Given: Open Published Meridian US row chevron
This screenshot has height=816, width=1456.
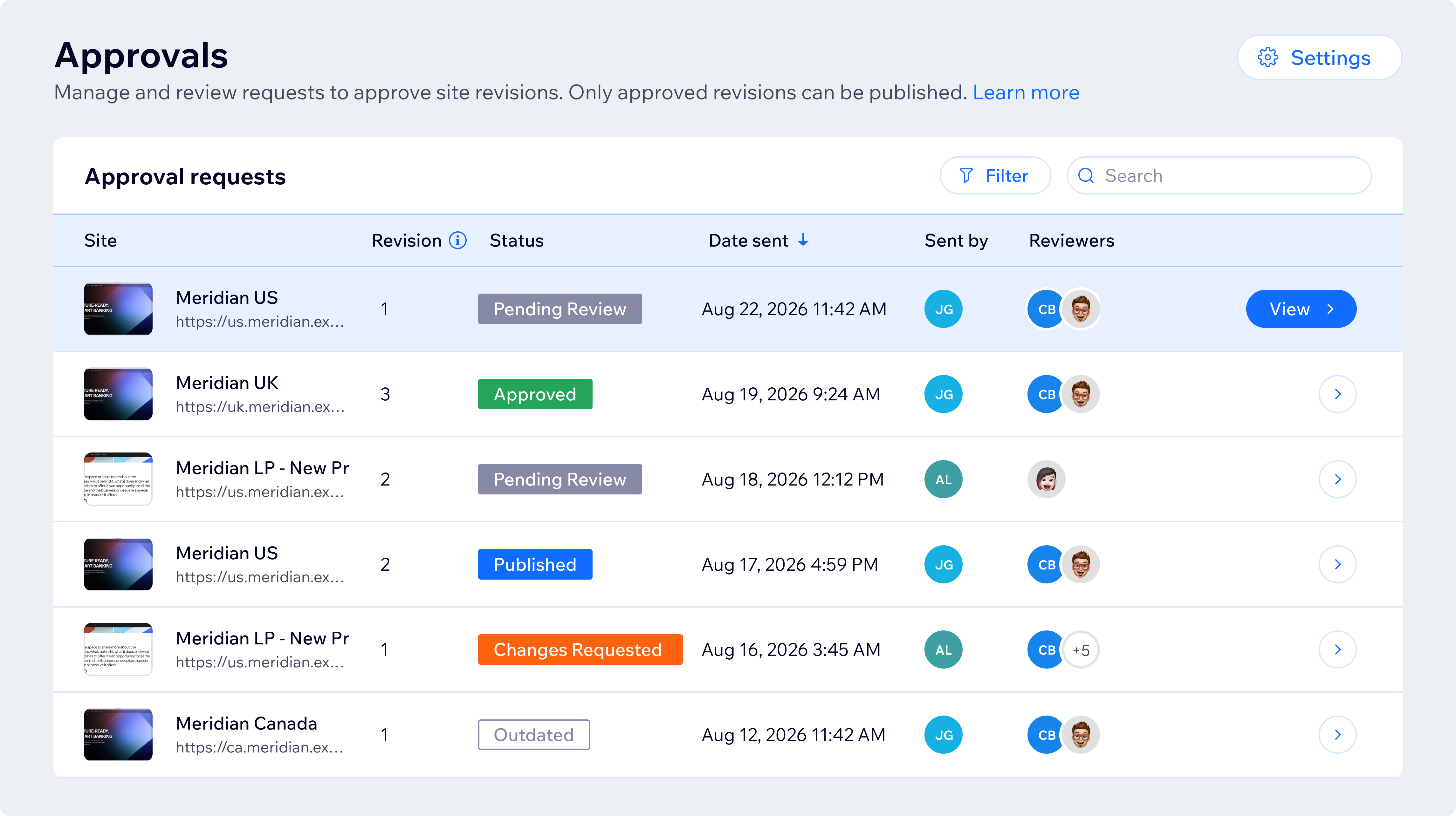Looking at the screenshot, I should 1337,564.
